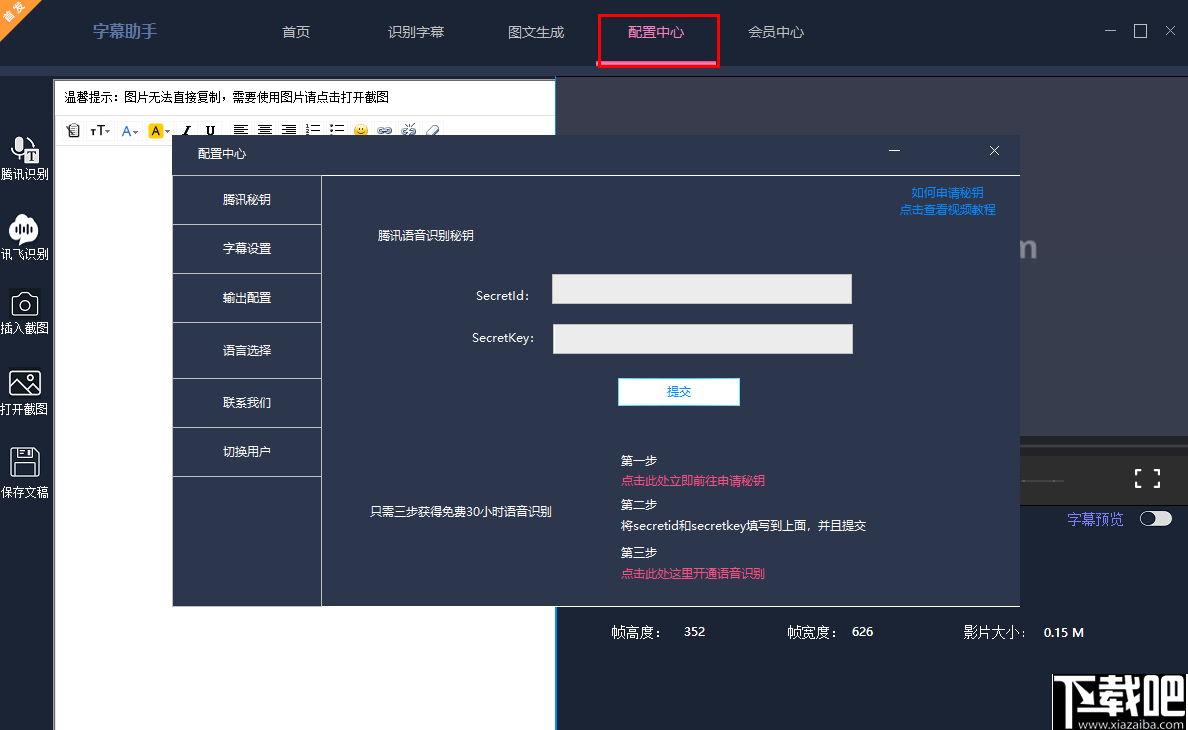The image size is (1188, 730).
Task: Center align the text
Action: pos(264,130)
